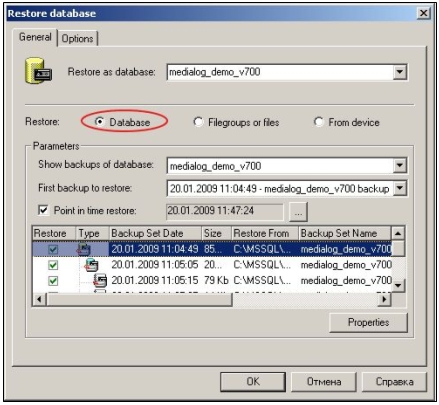Click the Restore column header
Screen dimensions: 439x405
(54, 233)
